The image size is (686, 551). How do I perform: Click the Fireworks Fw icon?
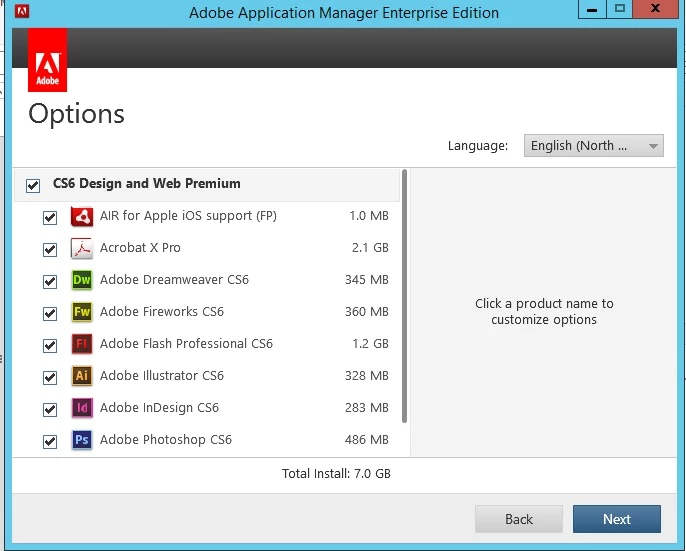coord(82,312)
